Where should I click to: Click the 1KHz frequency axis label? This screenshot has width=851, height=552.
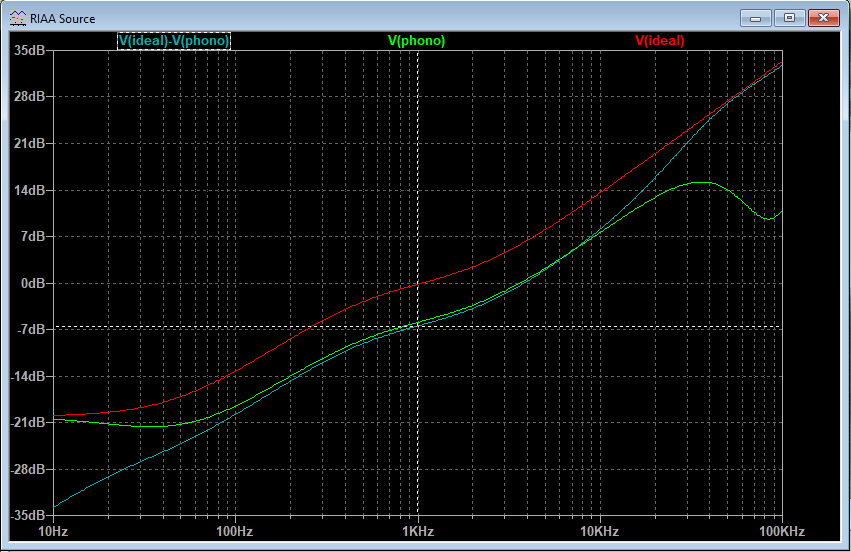point(418,531)
